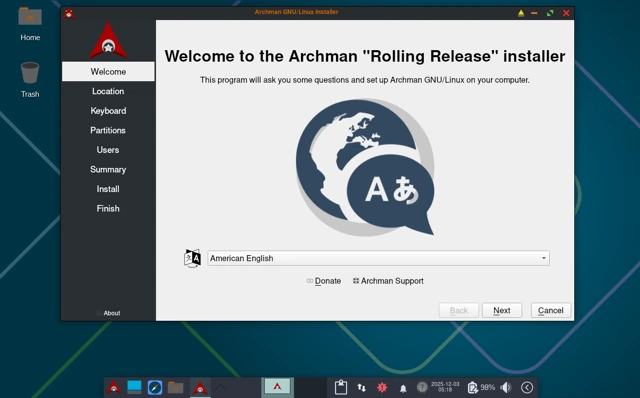640x398 pixels.
Task: Close the installer with the red X
Action: point(566,13)
